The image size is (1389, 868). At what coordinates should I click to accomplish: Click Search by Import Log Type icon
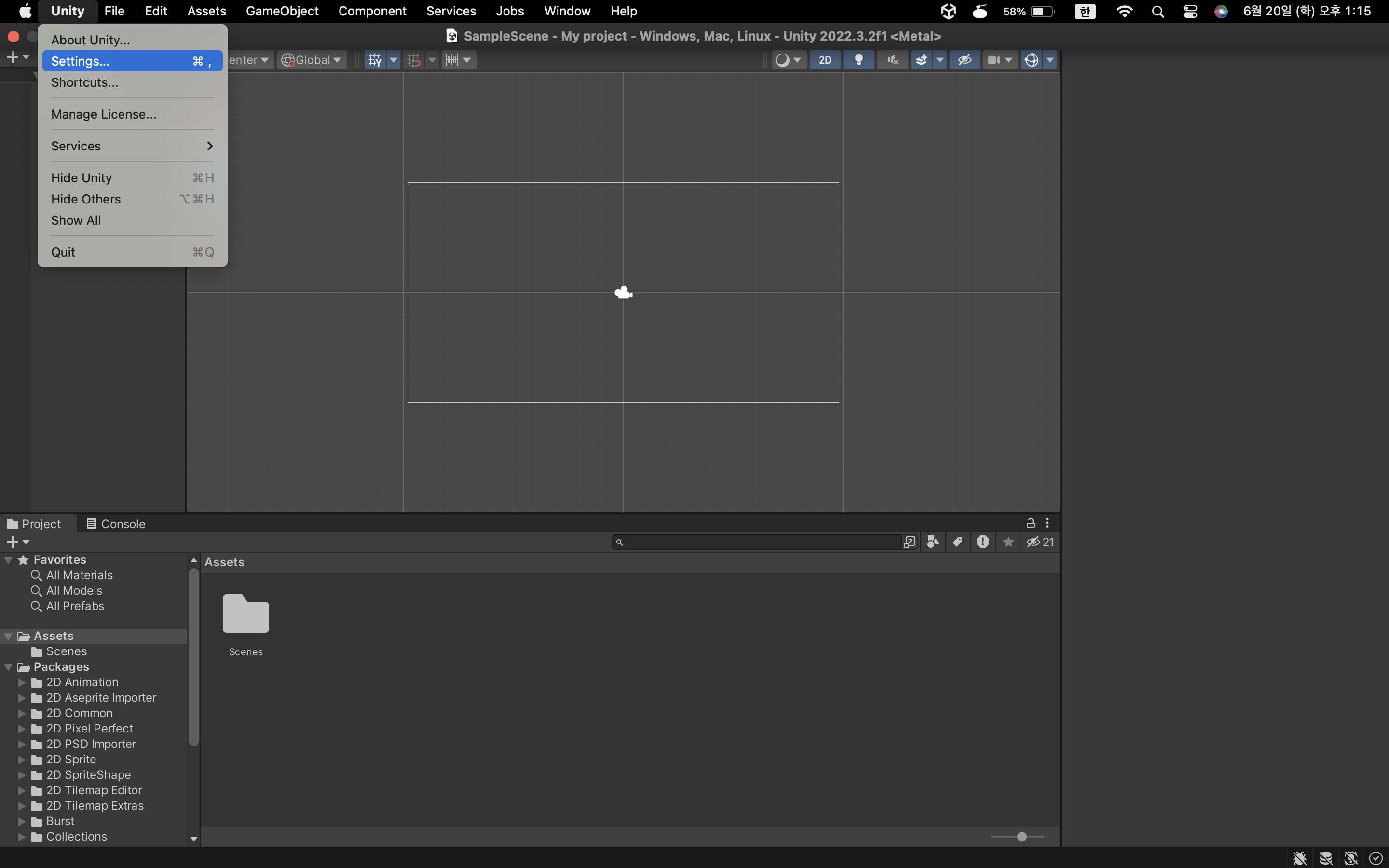(982, 542)
